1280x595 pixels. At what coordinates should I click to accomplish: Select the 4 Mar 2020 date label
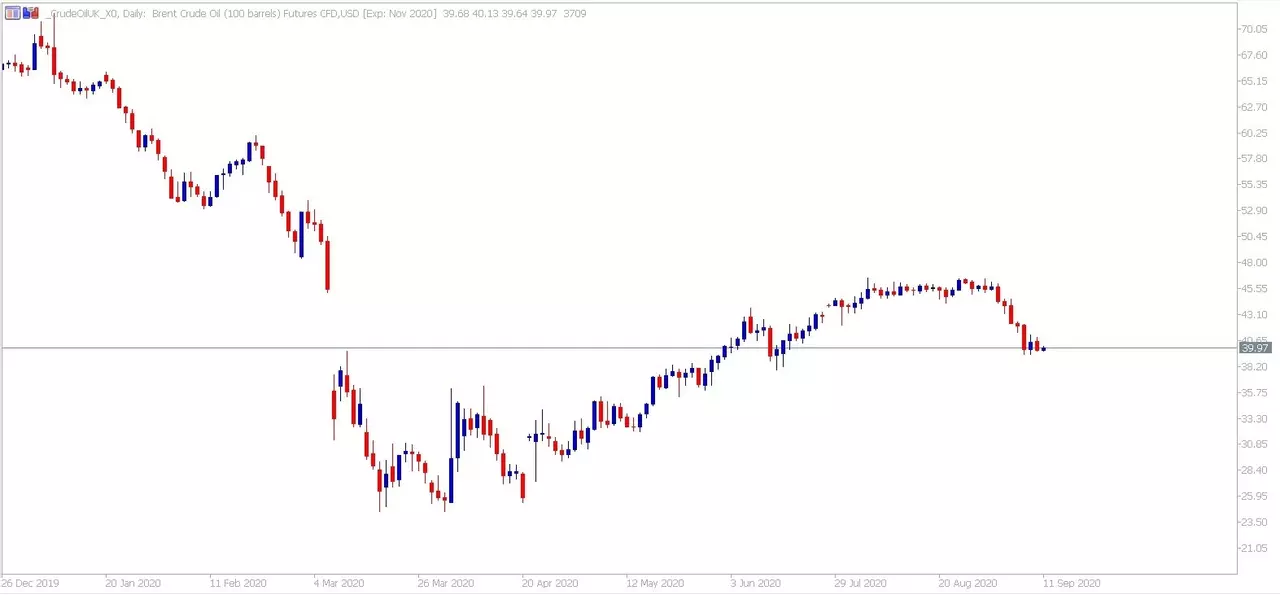click(x=341, y=583)
